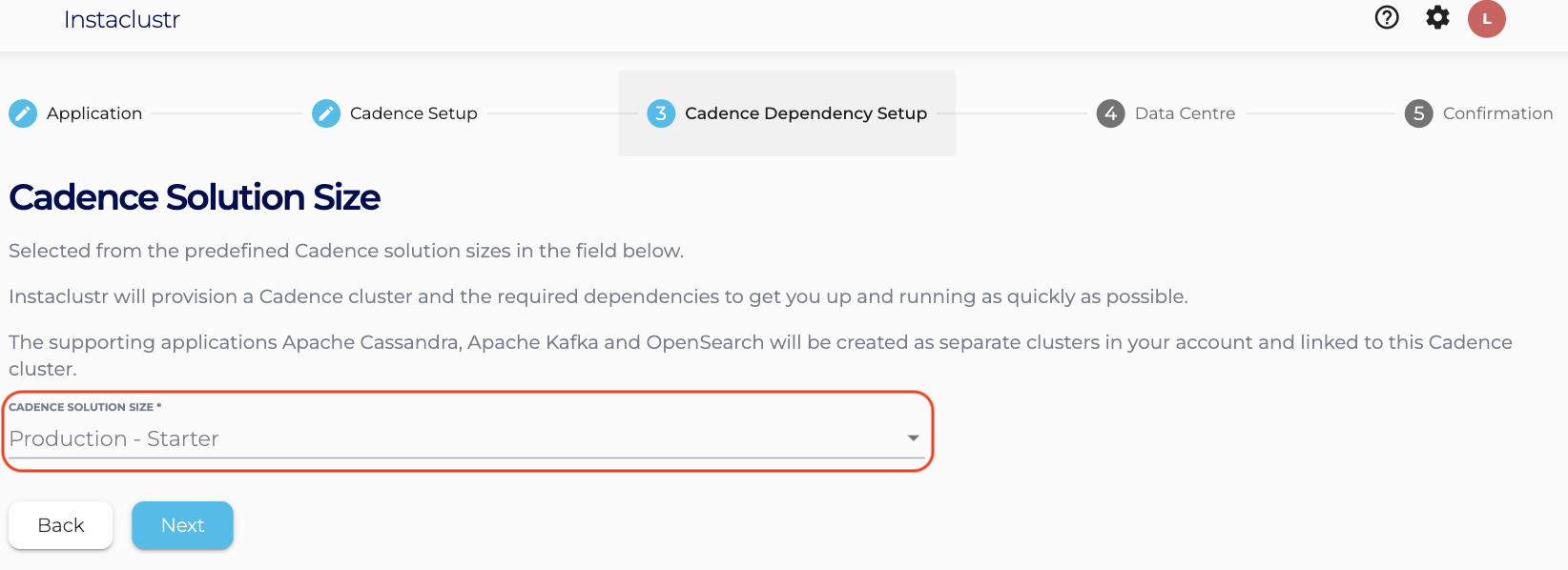The width and height of the screenshot is (1568, 570).
Task: Jump to the Data Centre step label
Action: (x=1185, y=113)
